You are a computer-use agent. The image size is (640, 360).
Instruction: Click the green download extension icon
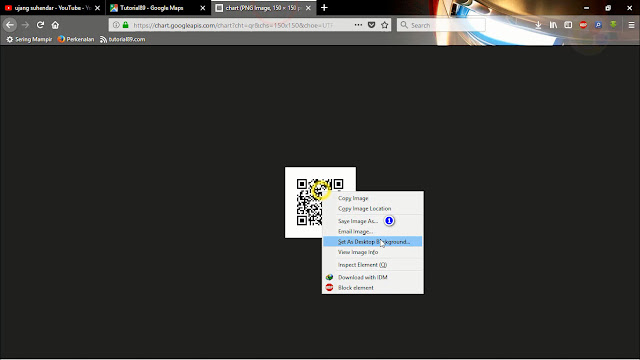pyautogui.click(x=613, y=25)
